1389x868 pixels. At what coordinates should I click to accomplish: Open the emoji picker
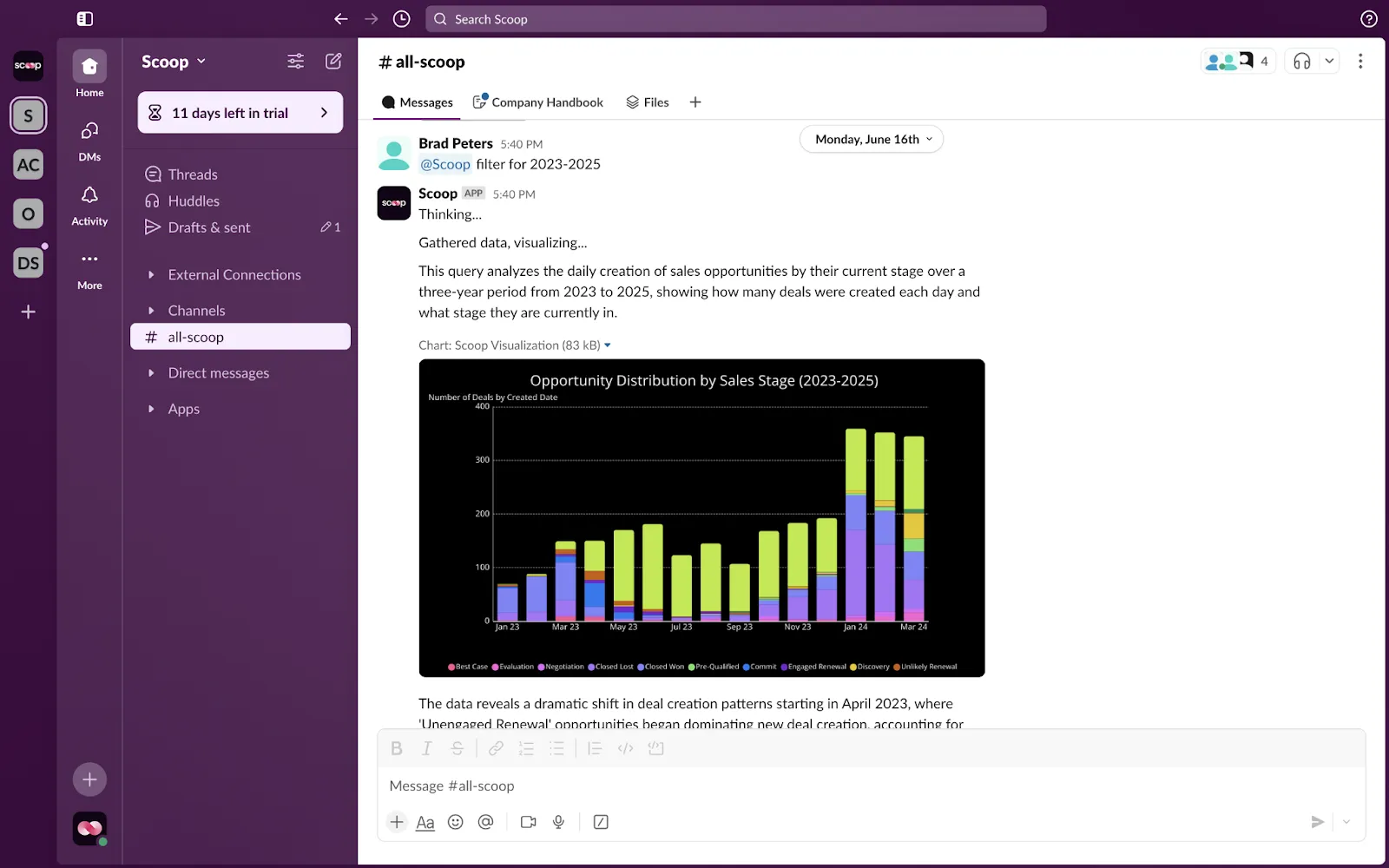point(456,822)
